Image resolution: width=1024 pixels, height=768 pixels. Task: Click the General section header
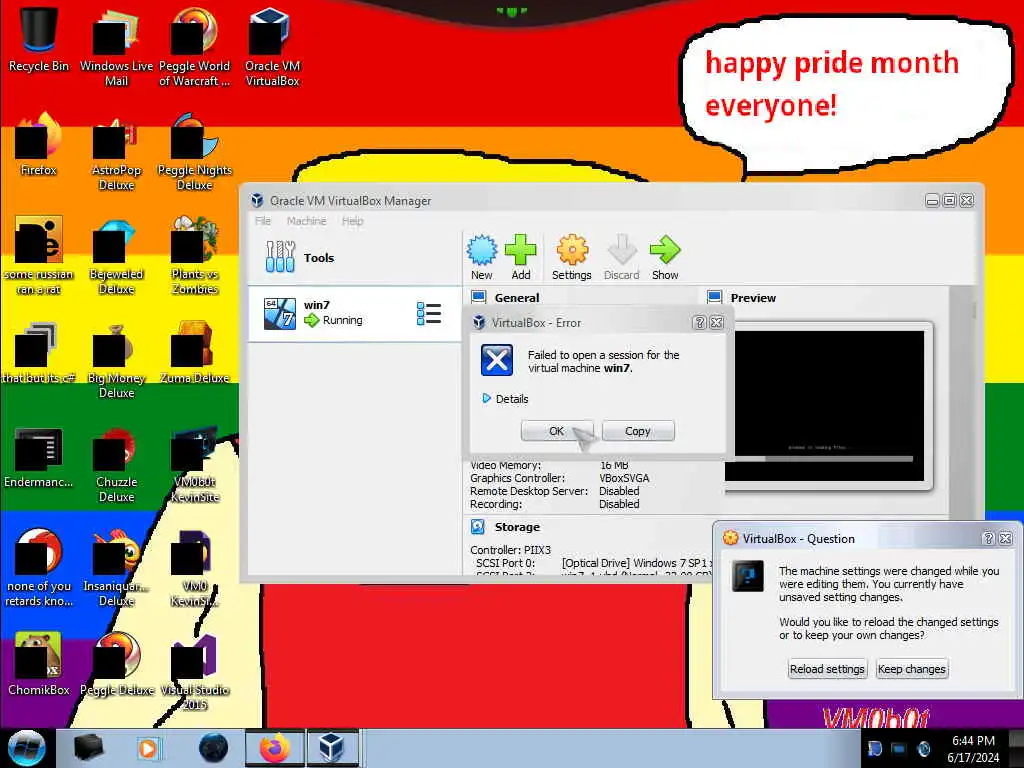pyautogui.click(x=517, y=298)
